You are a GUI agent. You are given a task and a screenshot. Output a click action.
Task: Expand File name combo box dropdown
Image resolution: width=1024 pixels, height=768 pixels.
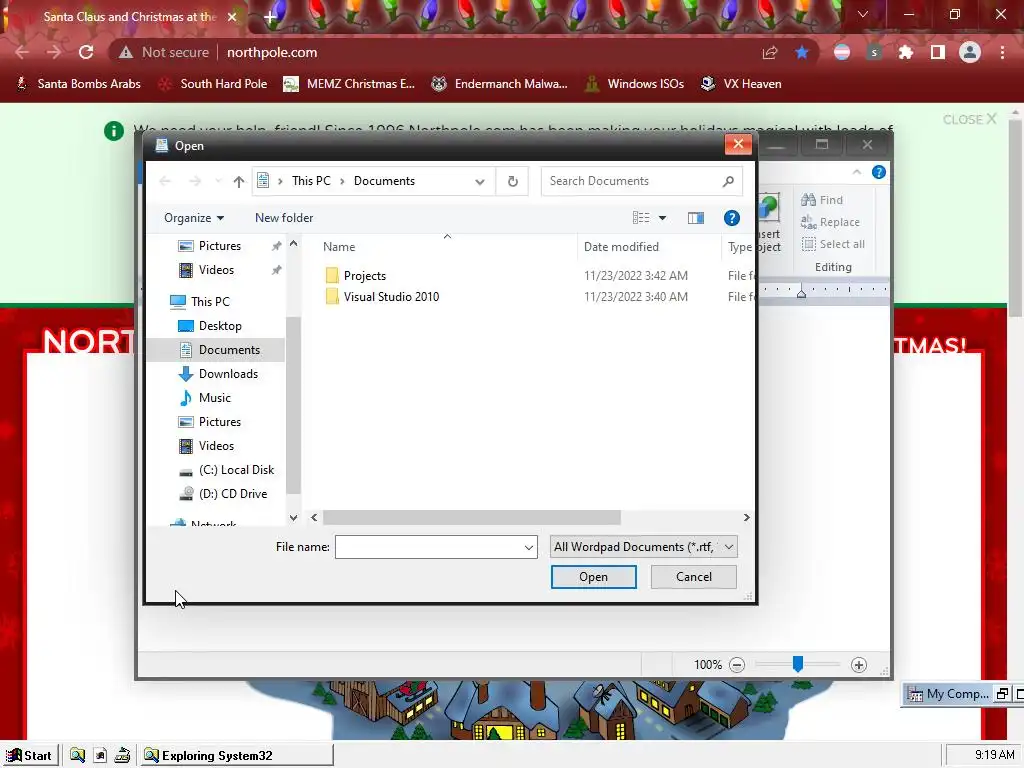pyautogui.click(x=529, y=547)
